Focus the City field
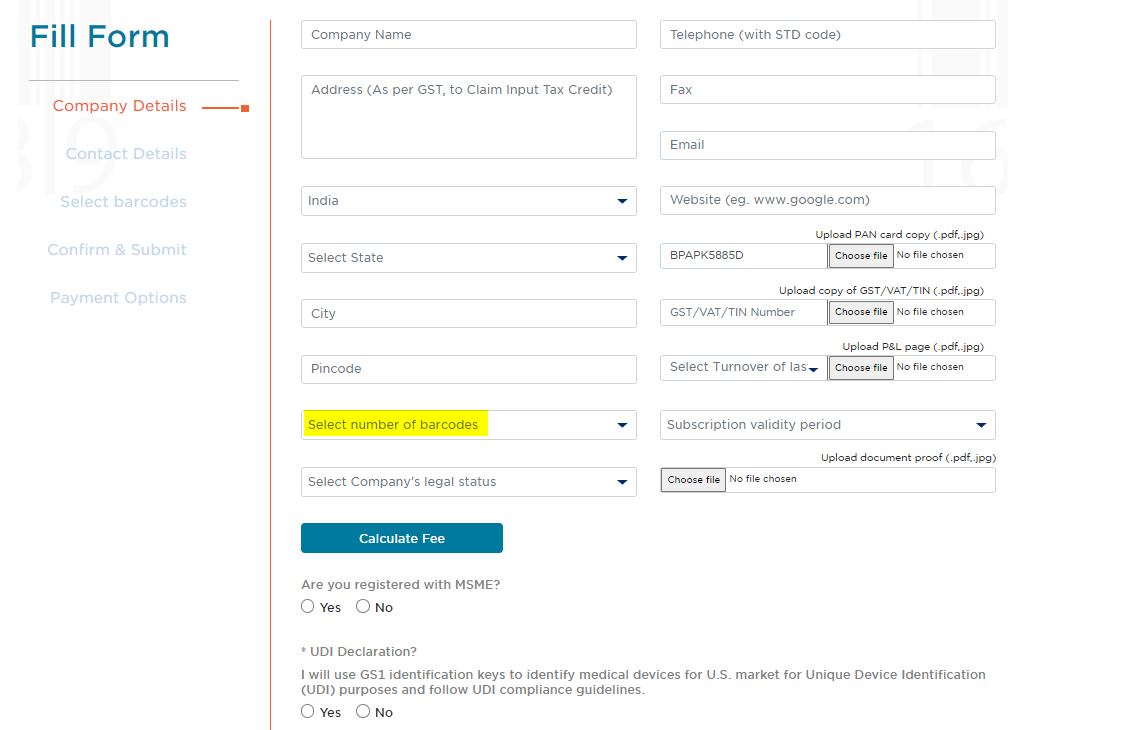 (469, 314)
